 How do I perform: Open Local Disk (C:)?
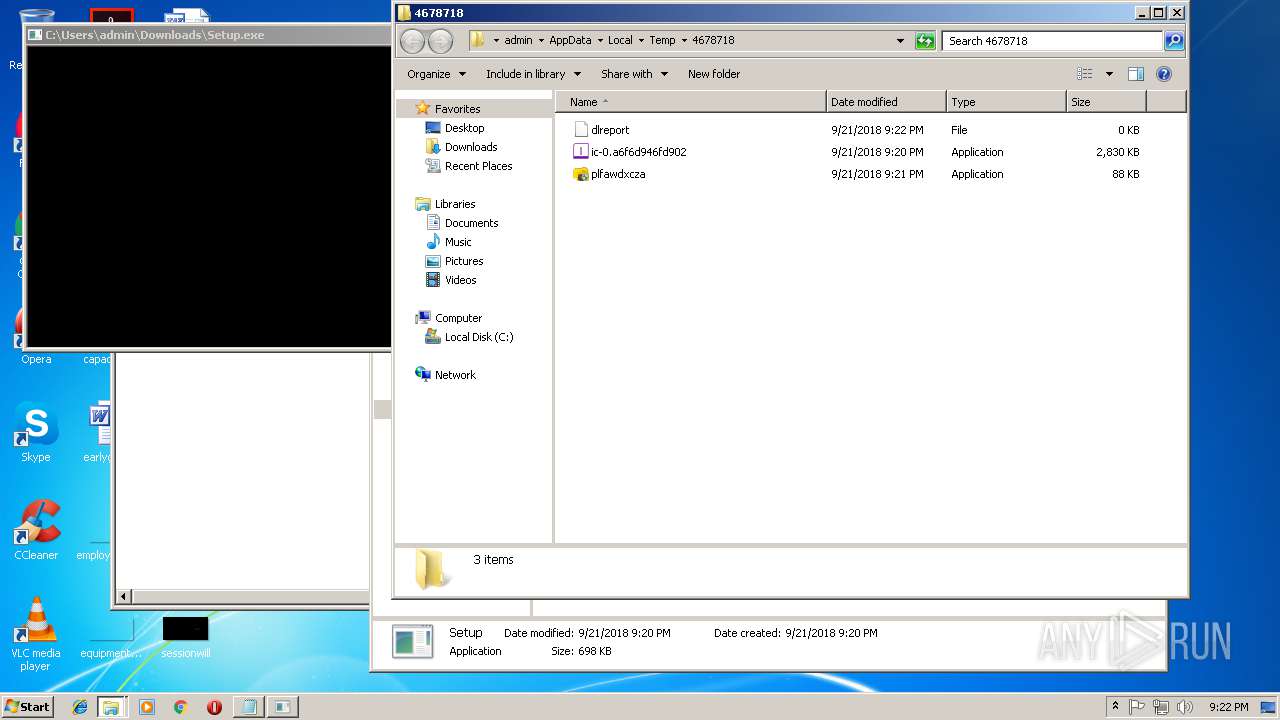click(479, 337)
